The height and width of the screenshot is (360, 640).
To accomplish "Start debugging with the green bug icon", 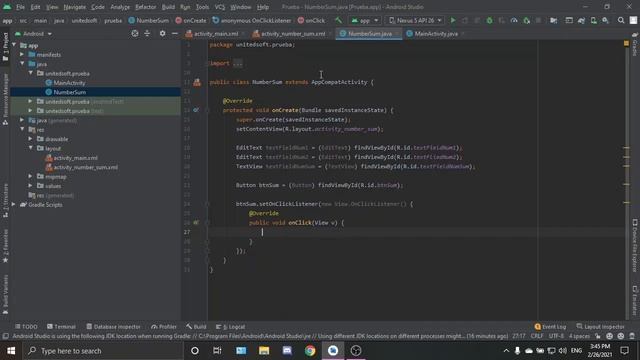I will pos(489,20).
